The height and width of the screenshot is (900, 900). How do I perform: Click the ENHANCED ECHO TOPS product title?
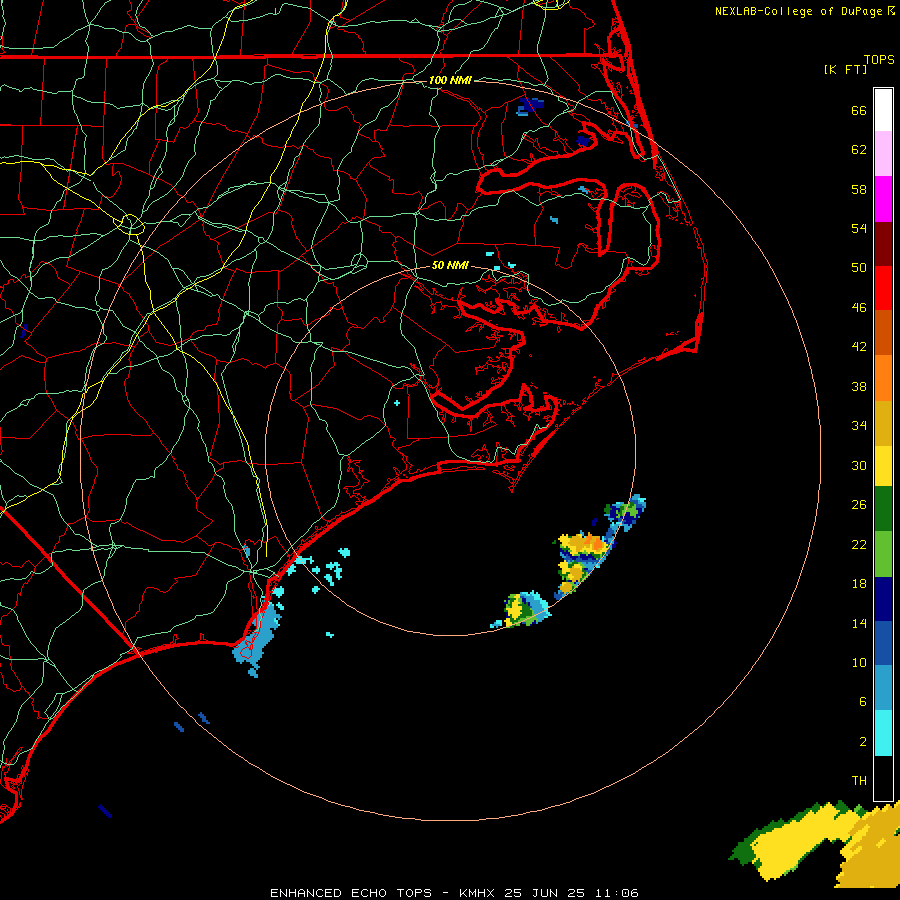tap(351, 893)
